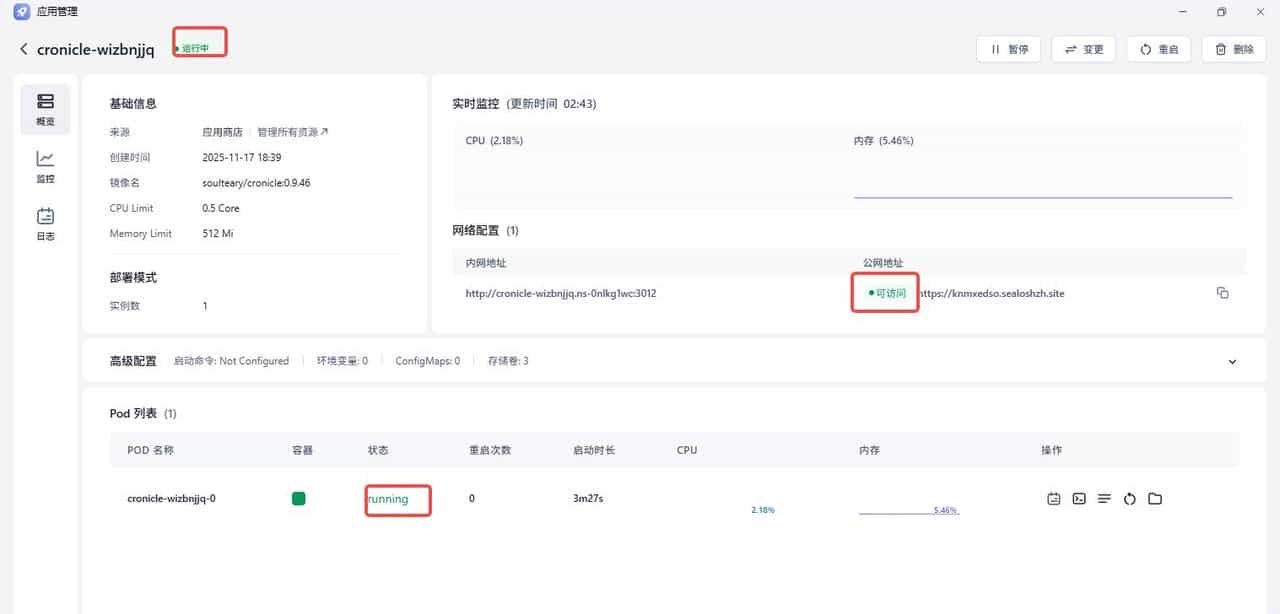Collapse the 高级配置 section chevron
1280x614 pixels.
[1231, 361]
